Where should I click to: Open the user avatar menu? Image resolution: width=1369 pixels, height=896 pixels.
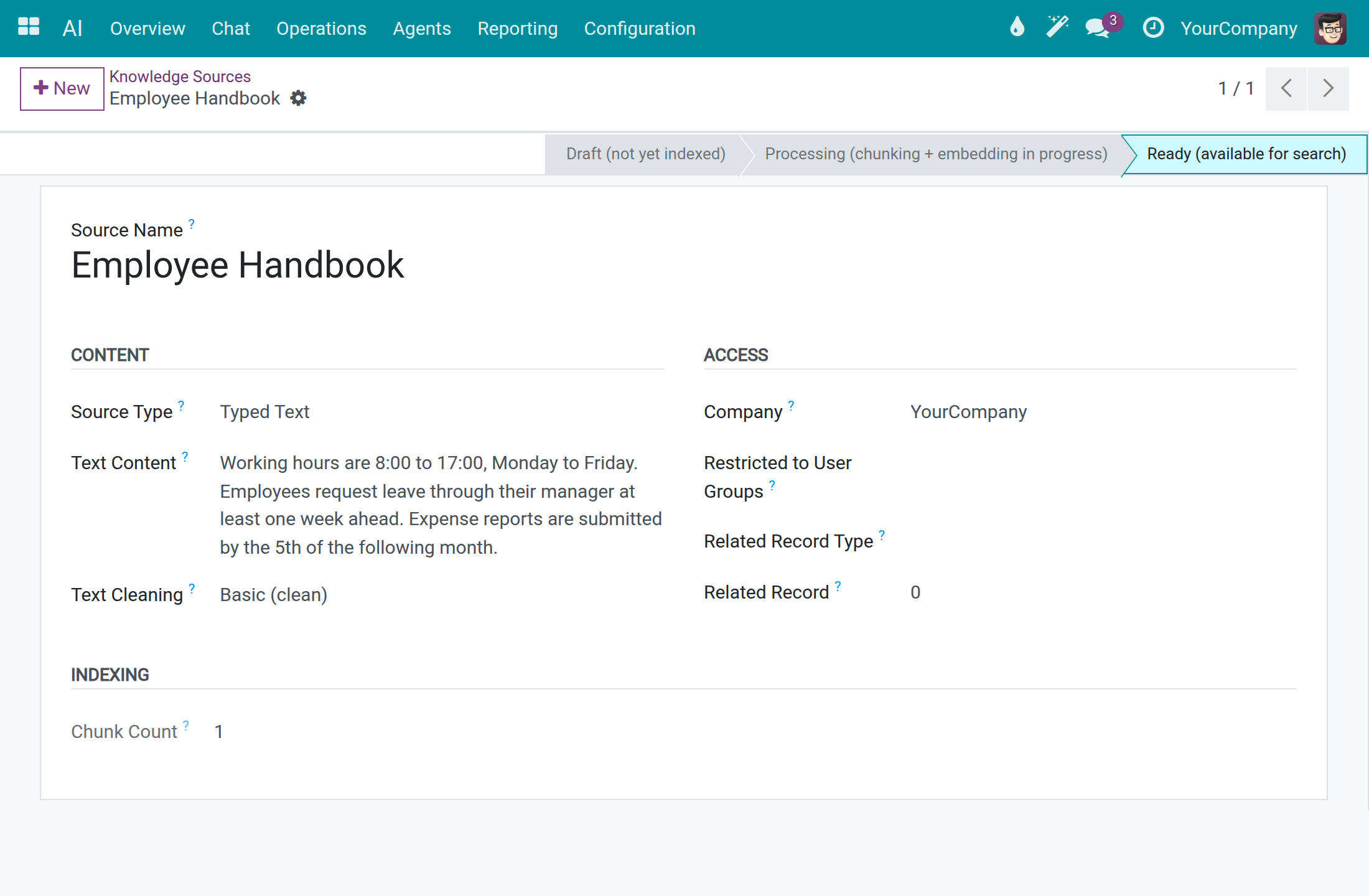1330,28
